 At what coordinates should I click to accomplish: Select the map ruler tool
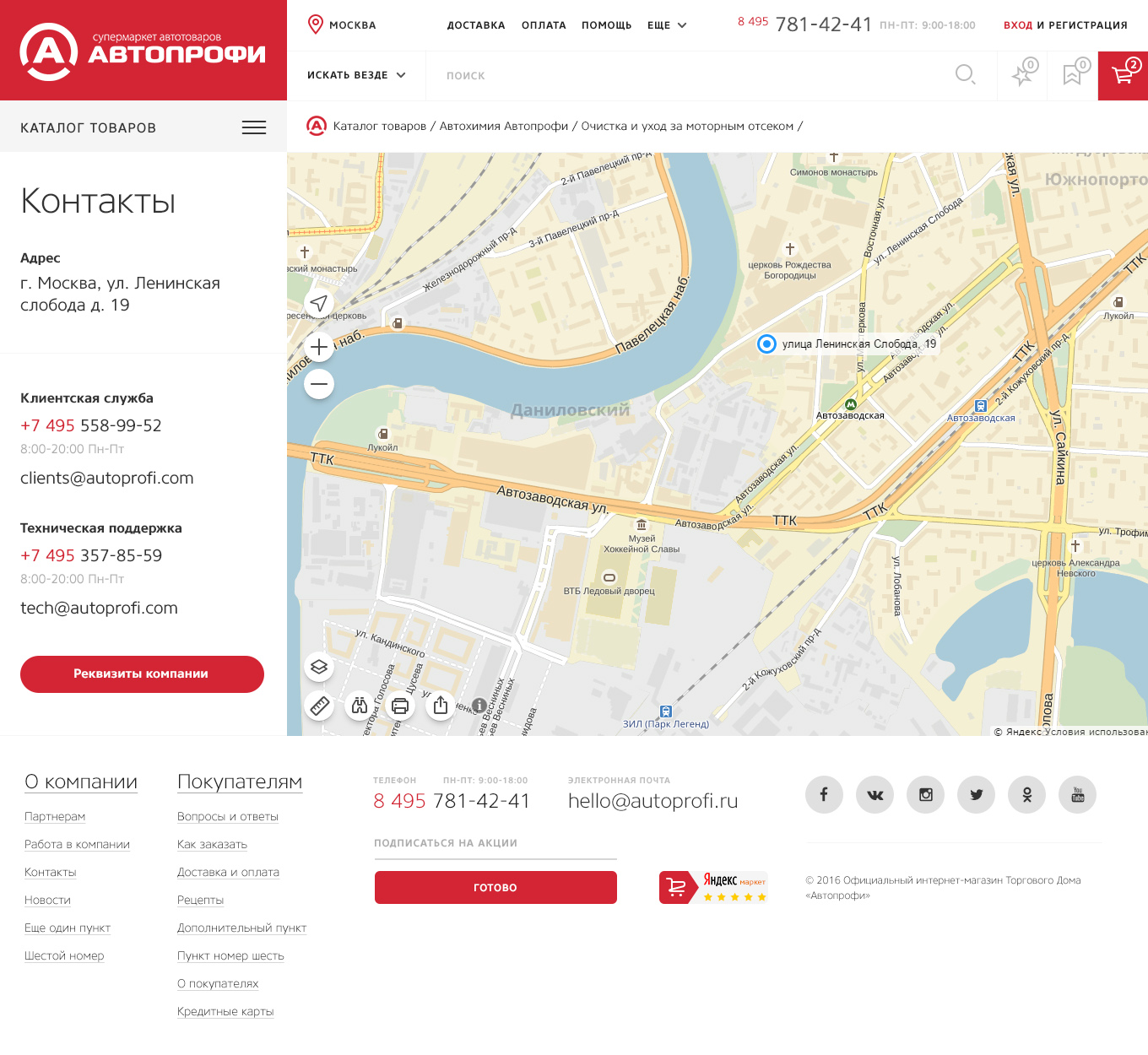319,706
